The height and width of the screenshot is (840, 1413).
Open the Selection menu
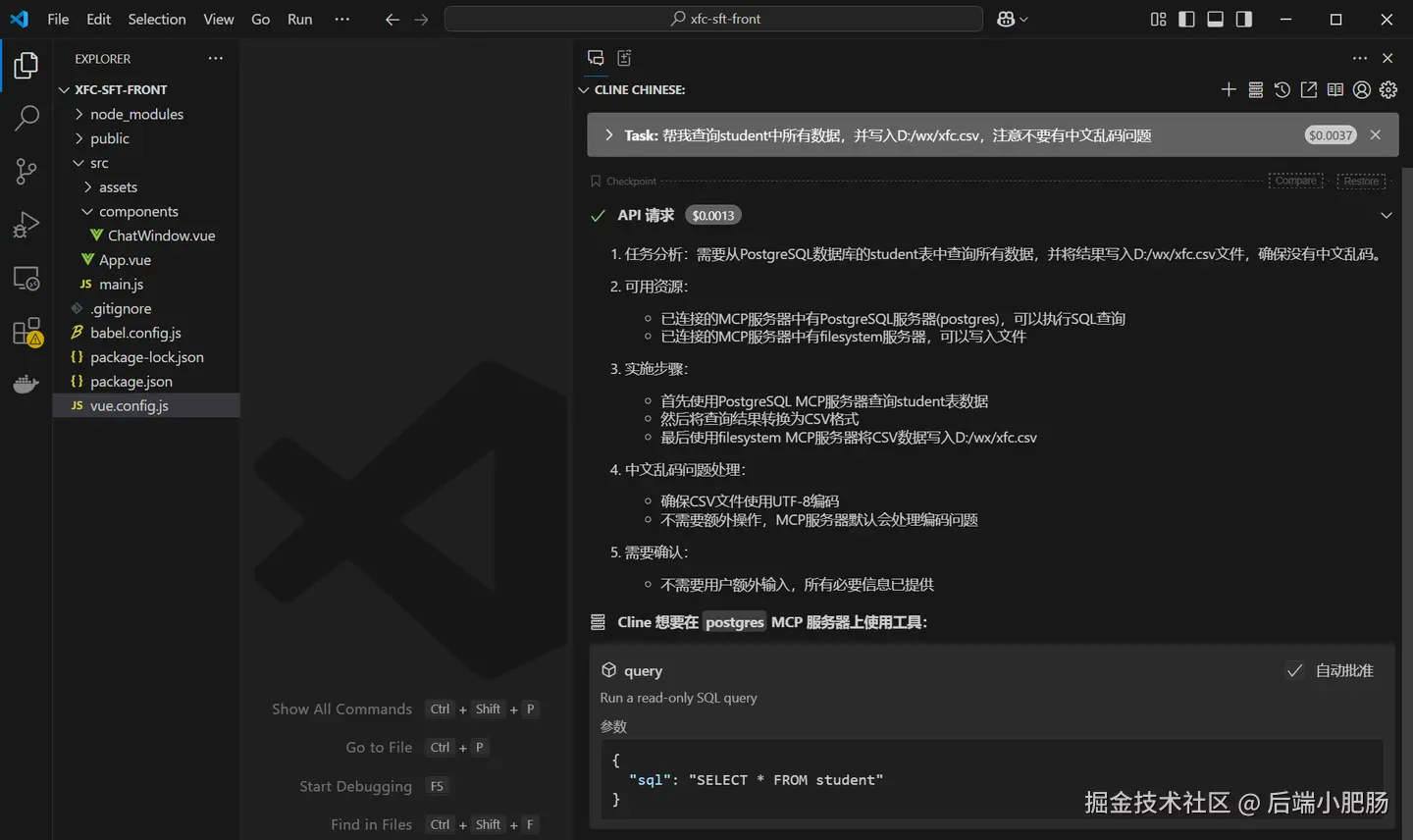pos(157,19)
